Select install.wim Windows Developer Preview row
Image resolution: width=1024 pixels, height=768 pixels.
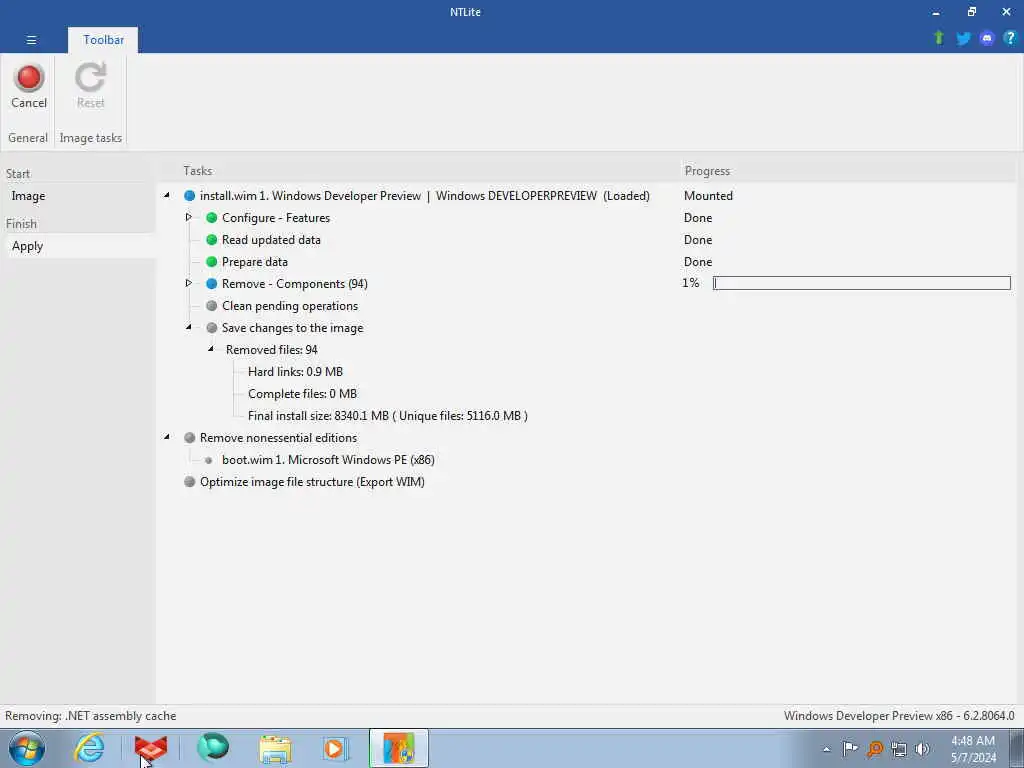pos(424,196)
